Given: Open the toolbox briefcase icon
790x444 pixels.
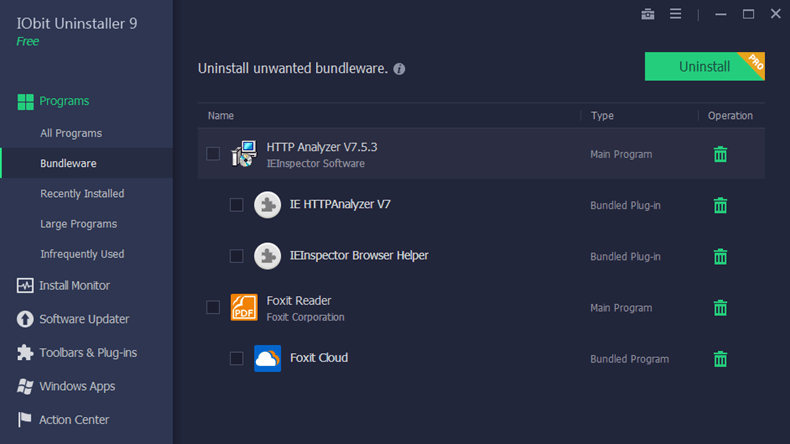Looking at the screenshot, I should pyautogui.click(x=648, y=14).
